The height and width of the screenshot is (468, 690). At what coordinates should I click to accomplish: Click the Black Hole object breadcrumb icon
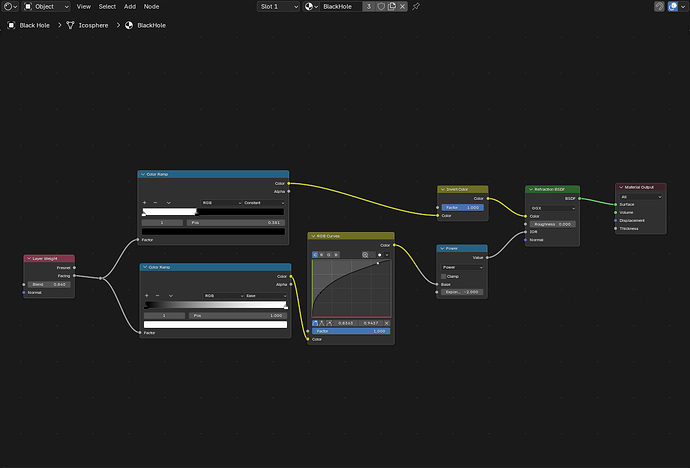[x=11, y=25]
